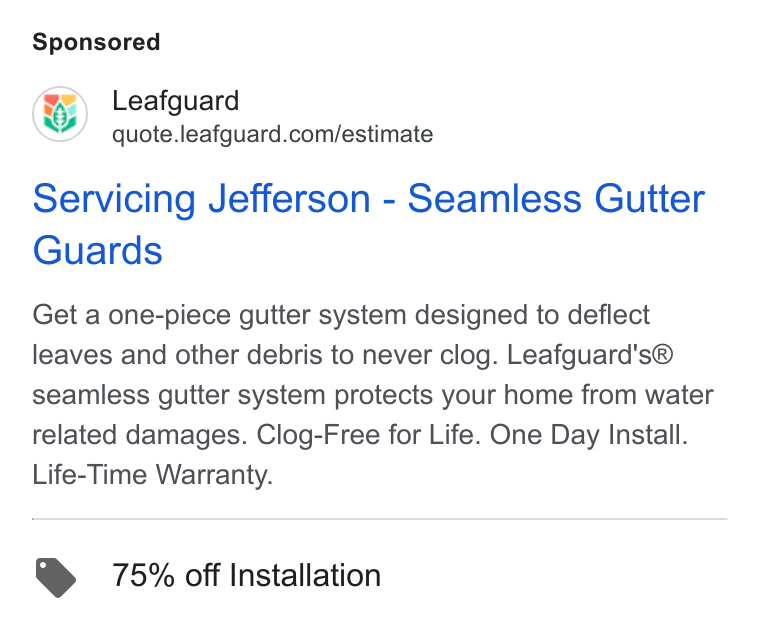Click the word Installation in the offer
The image size is (760, 636).
click(305, 575)
